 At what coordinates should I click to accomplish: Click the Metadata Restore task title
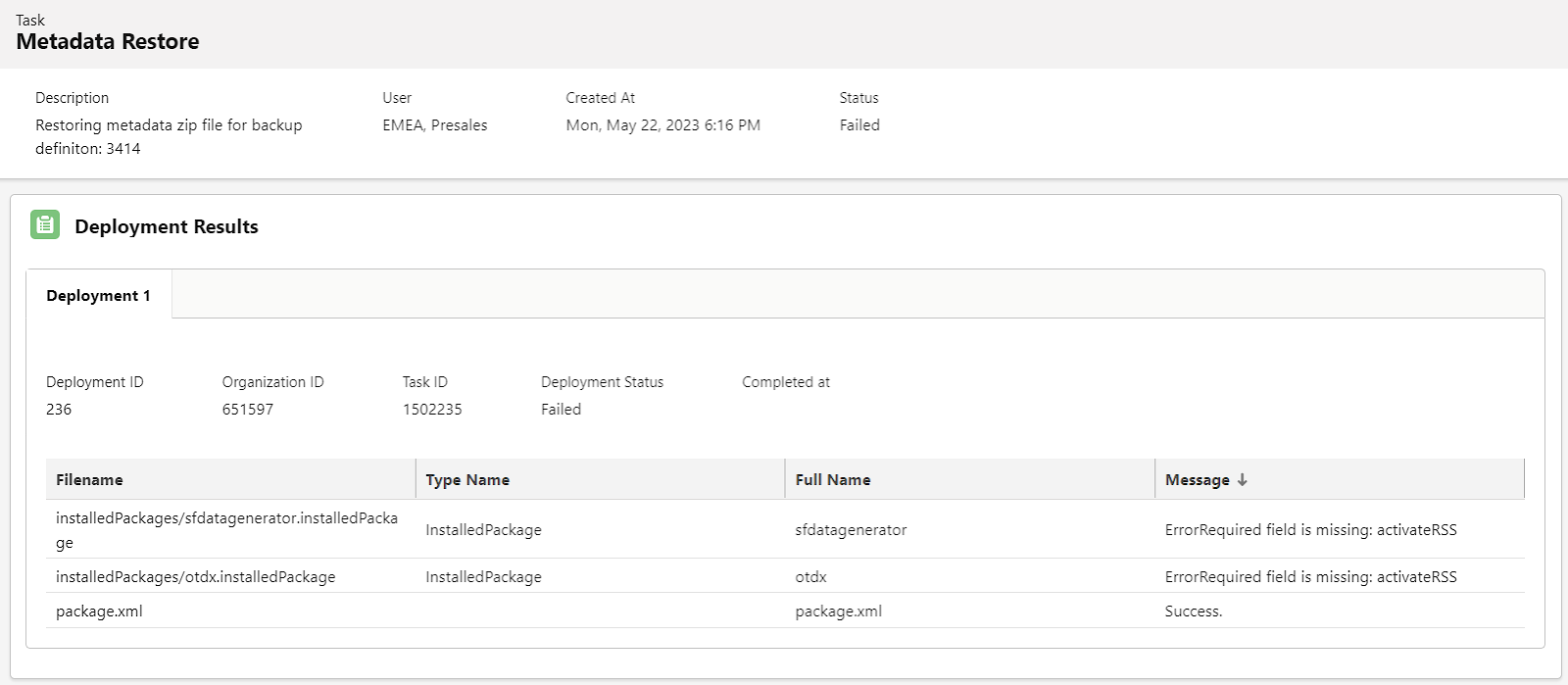pos(108,42)
